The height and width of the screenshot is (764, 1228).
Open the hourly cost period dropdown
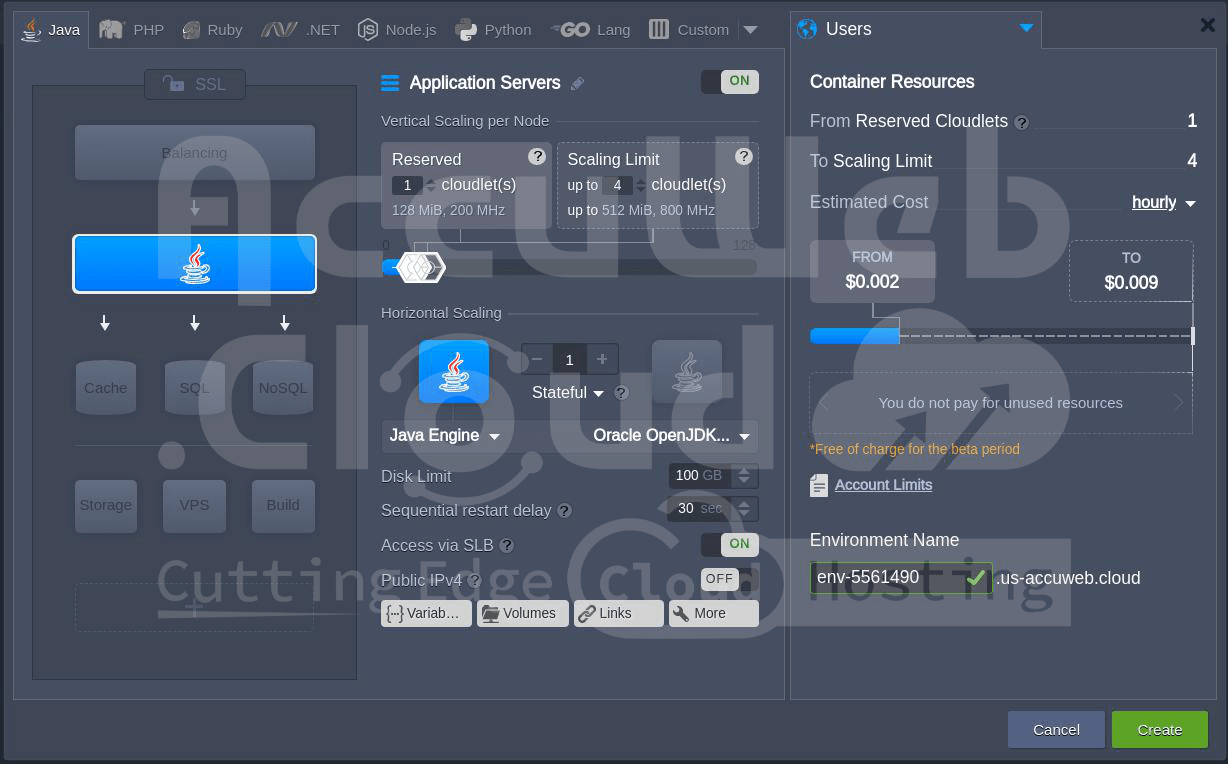click(x=1164, y=202)
